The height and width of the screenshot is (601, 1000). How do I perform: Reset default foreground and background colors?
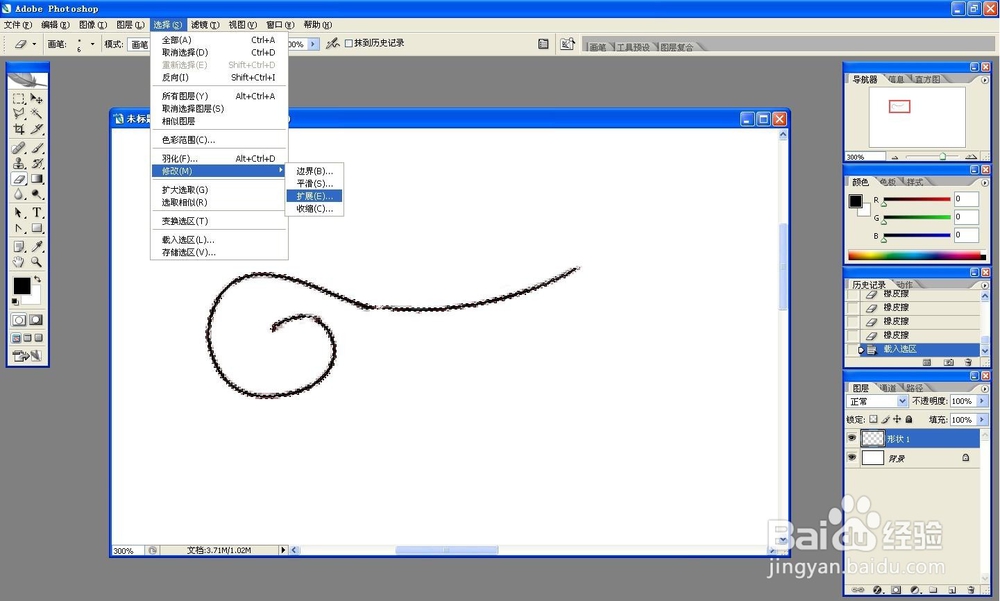pyautogui.click(x=15, y=302)
